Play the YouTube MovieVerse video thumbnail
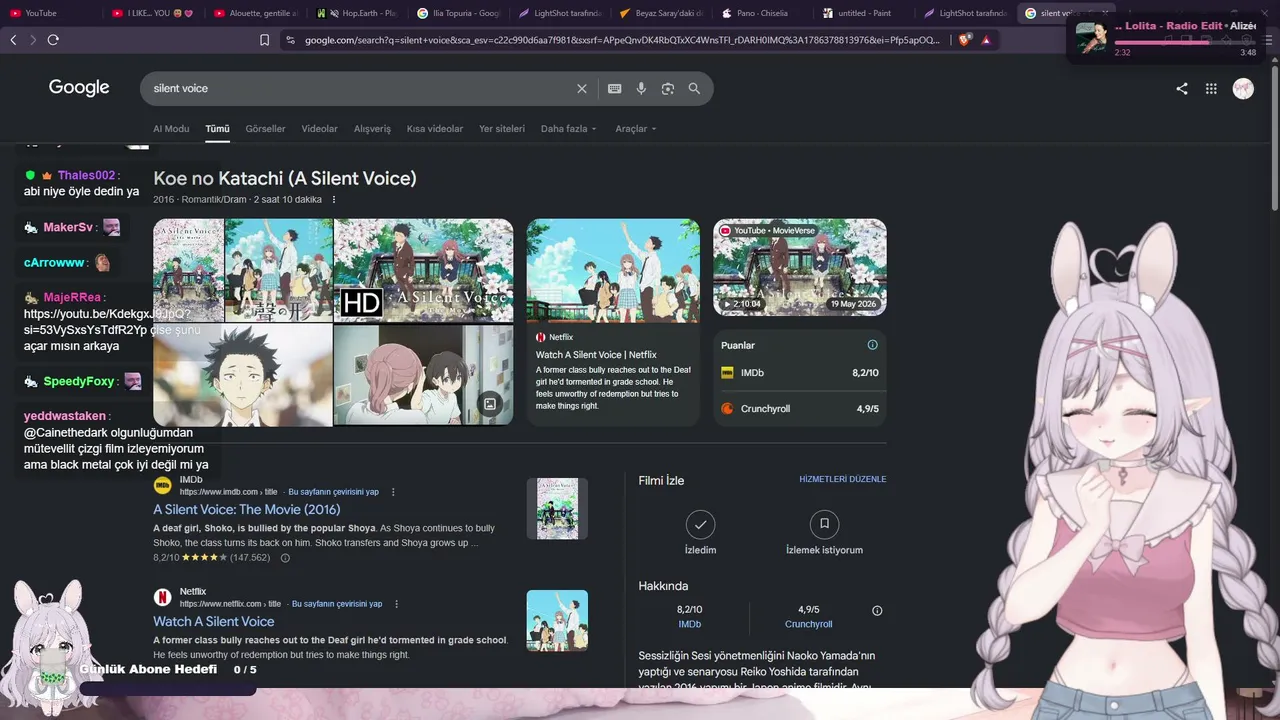Viewport: 1280px width, 720px height. point(800,267)
